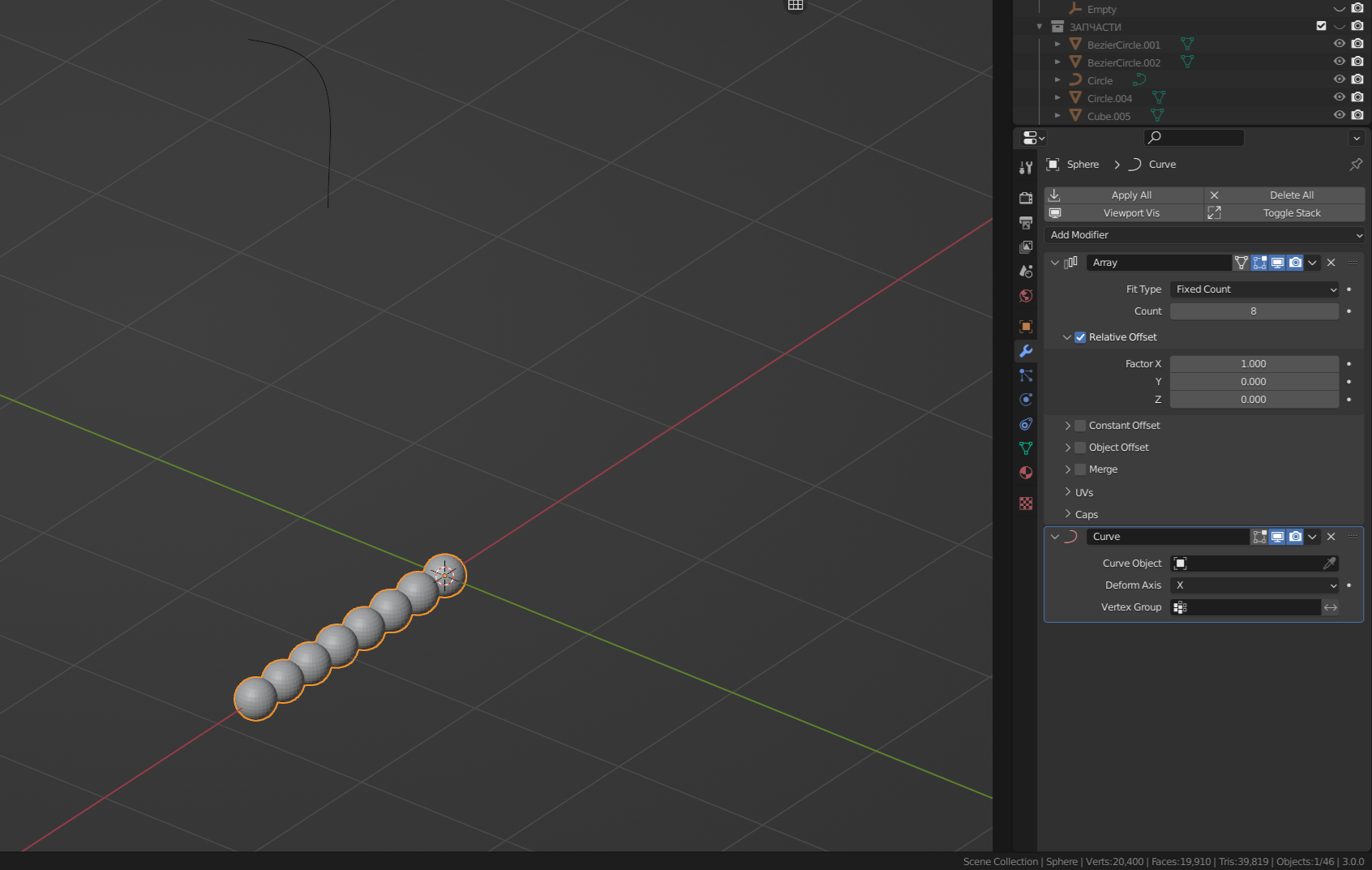This screenshot has width=1372, height=870.
Task: Uncheck the Relative Offset checkbox
Action: point(1080,337)
